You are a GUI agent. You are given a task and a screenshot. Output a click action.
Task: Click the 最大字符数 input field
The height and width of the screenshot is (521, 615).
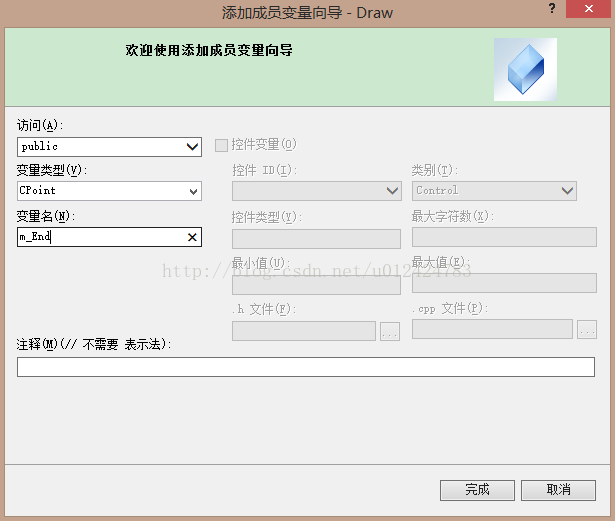coord(504,237)
